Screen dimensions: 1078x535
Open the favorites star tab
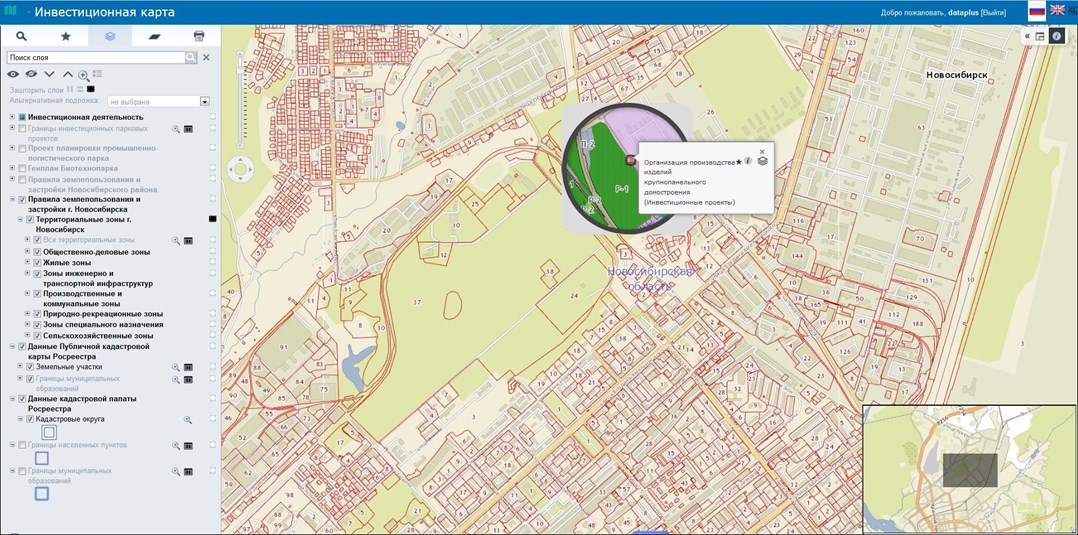(66, 36)
